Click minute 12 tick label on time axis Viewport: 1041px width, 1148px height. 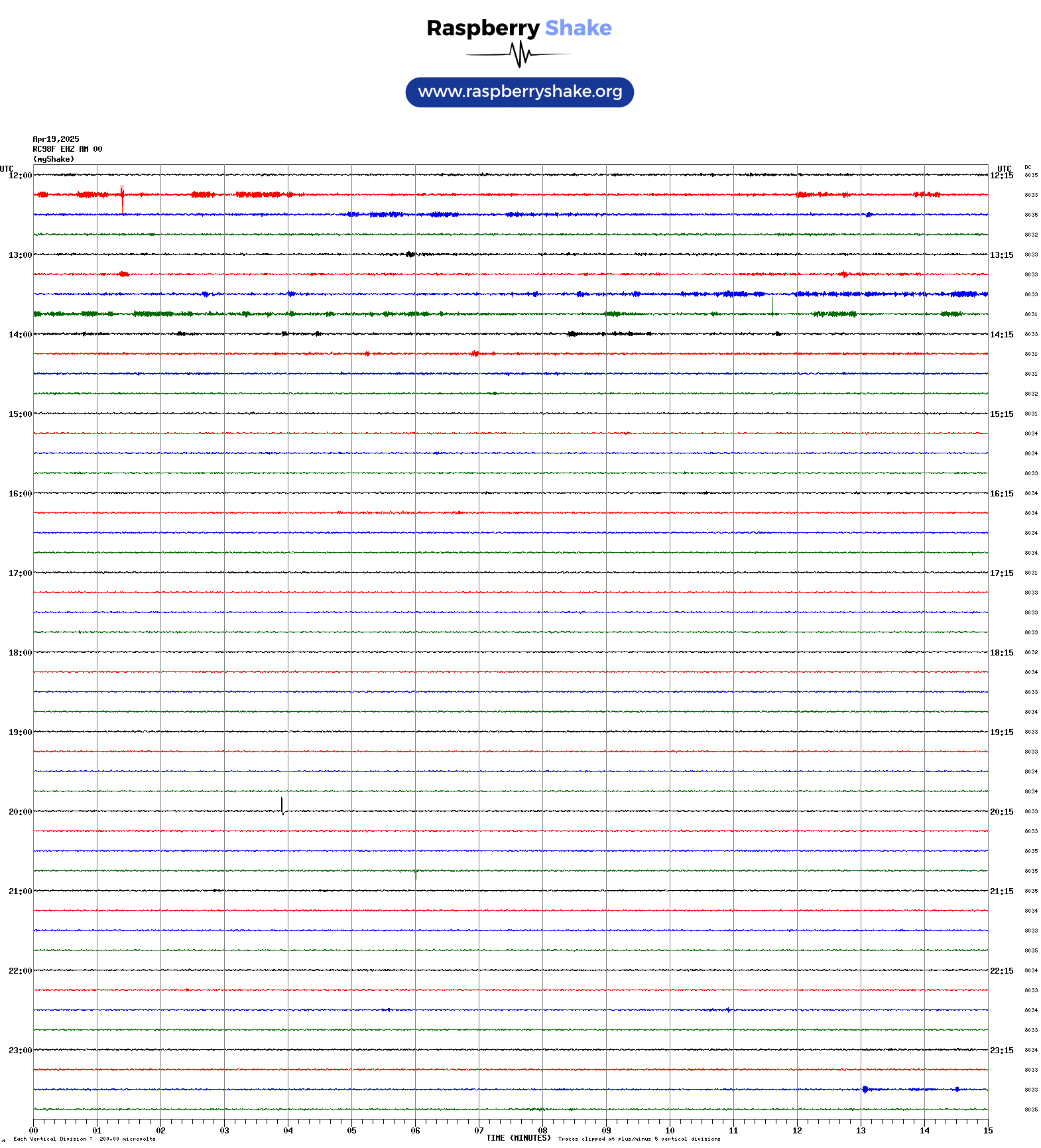pyautogui.click(x=797, y=1131)
